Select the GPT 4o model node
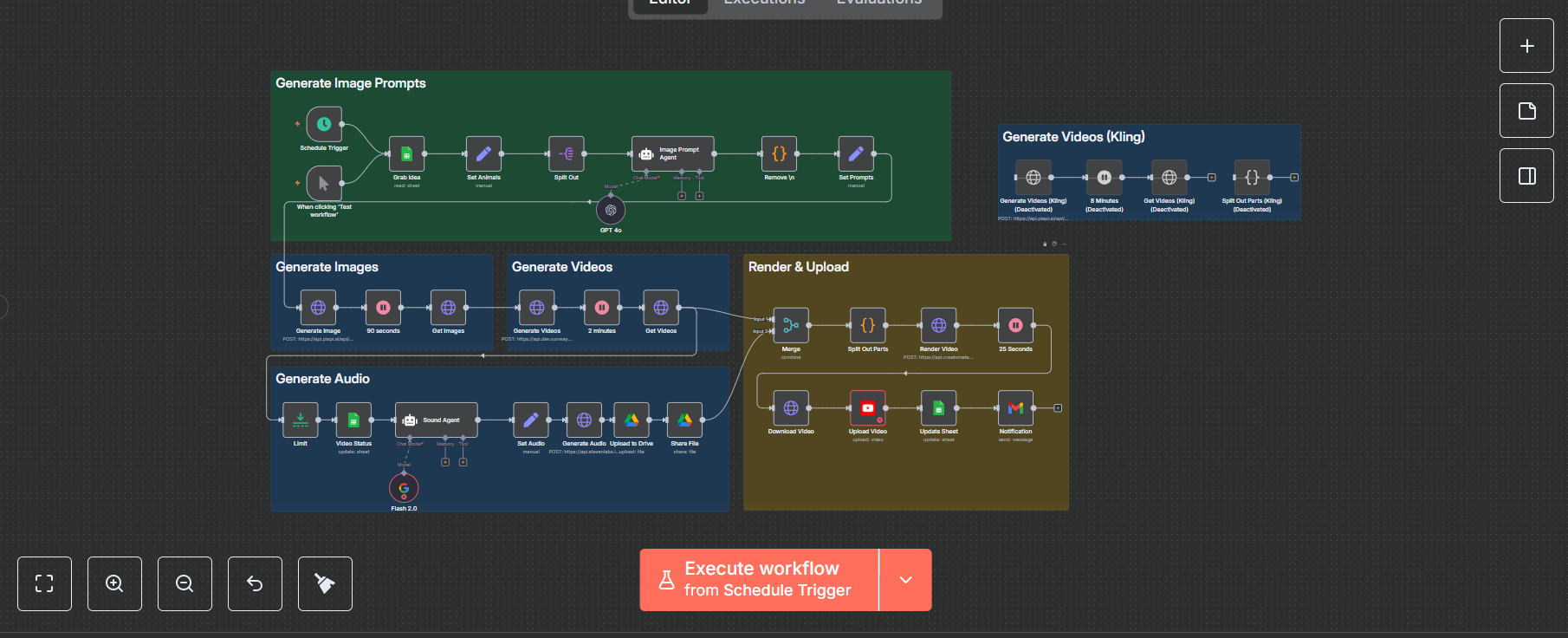 click(x=611, y=210)
